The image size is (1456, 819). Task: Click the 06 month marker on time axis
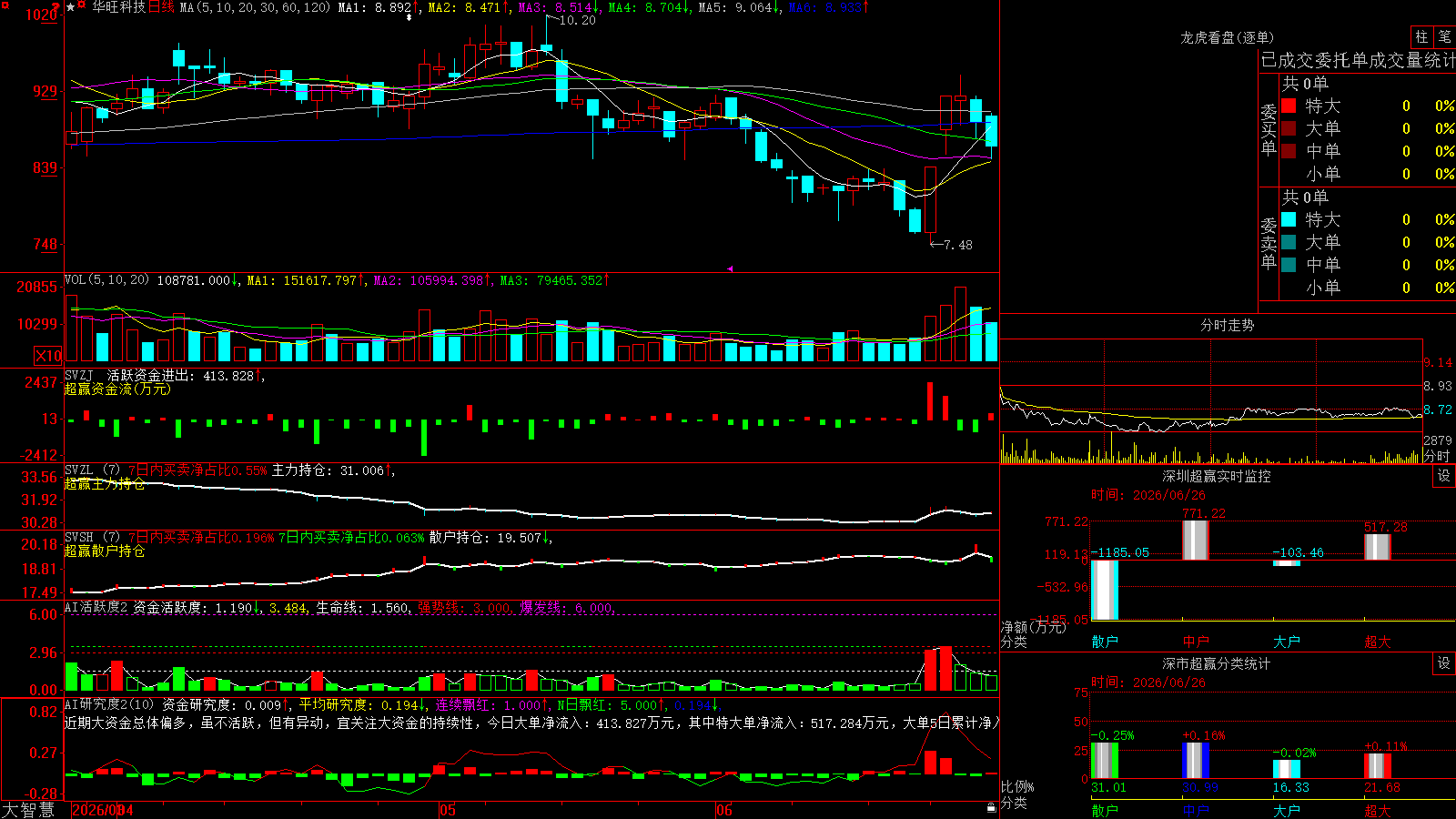[723, 810]
